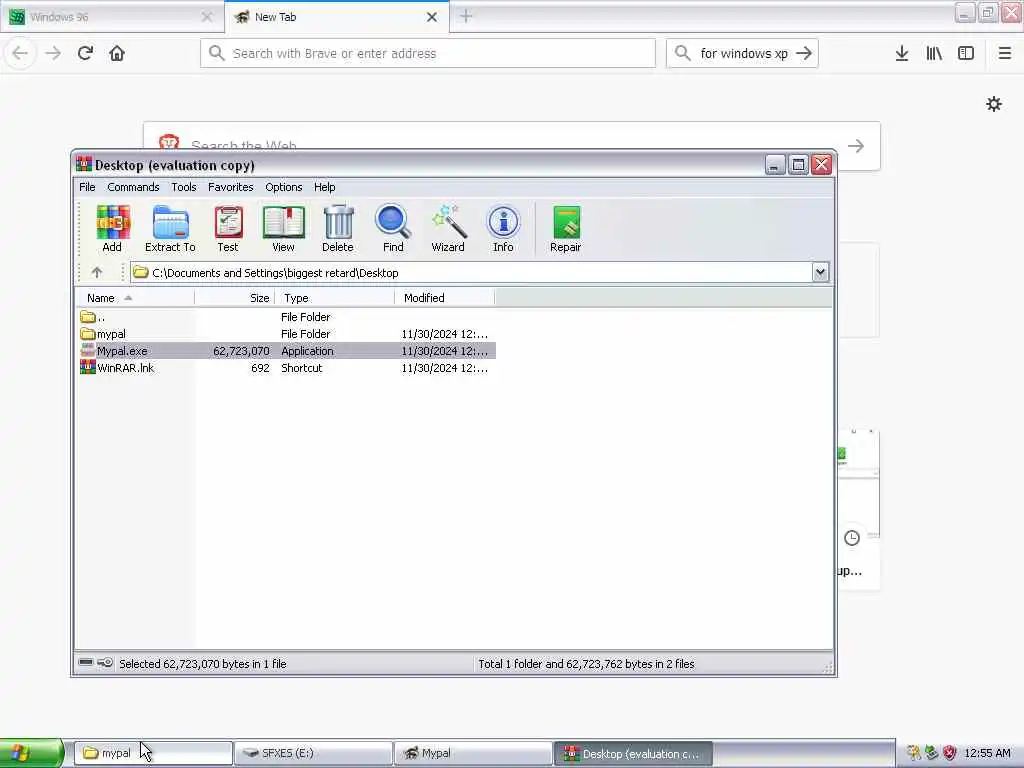This screenshot has height=768, width=1024.
Task: Click the 'for windows xp' search box
Action: pyautogui.click(x=743, y=53)
